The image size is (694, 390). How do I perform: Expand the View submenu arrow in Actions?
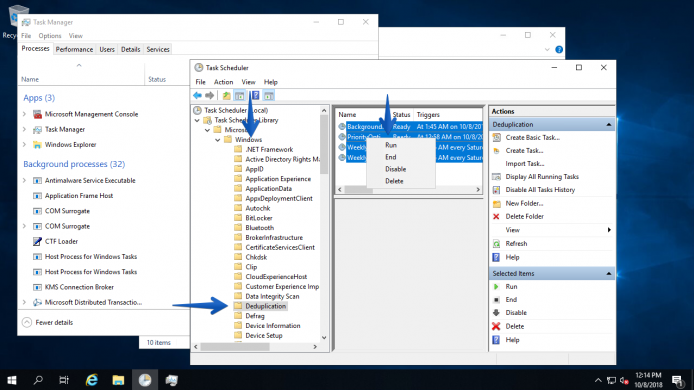tap(609, 230)
